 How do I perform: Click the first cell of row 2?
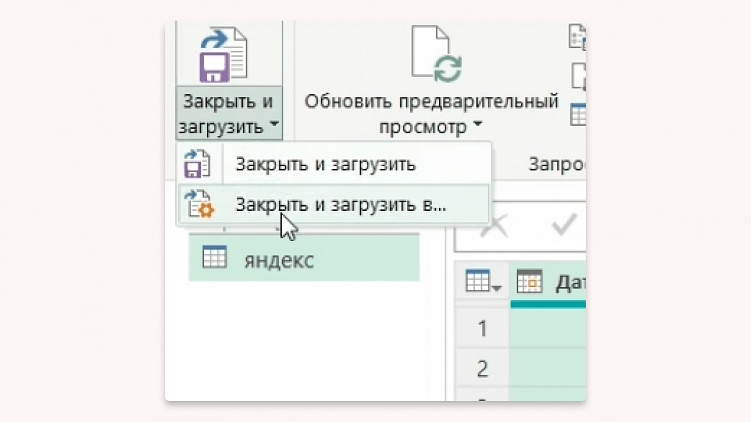(548, 368)
